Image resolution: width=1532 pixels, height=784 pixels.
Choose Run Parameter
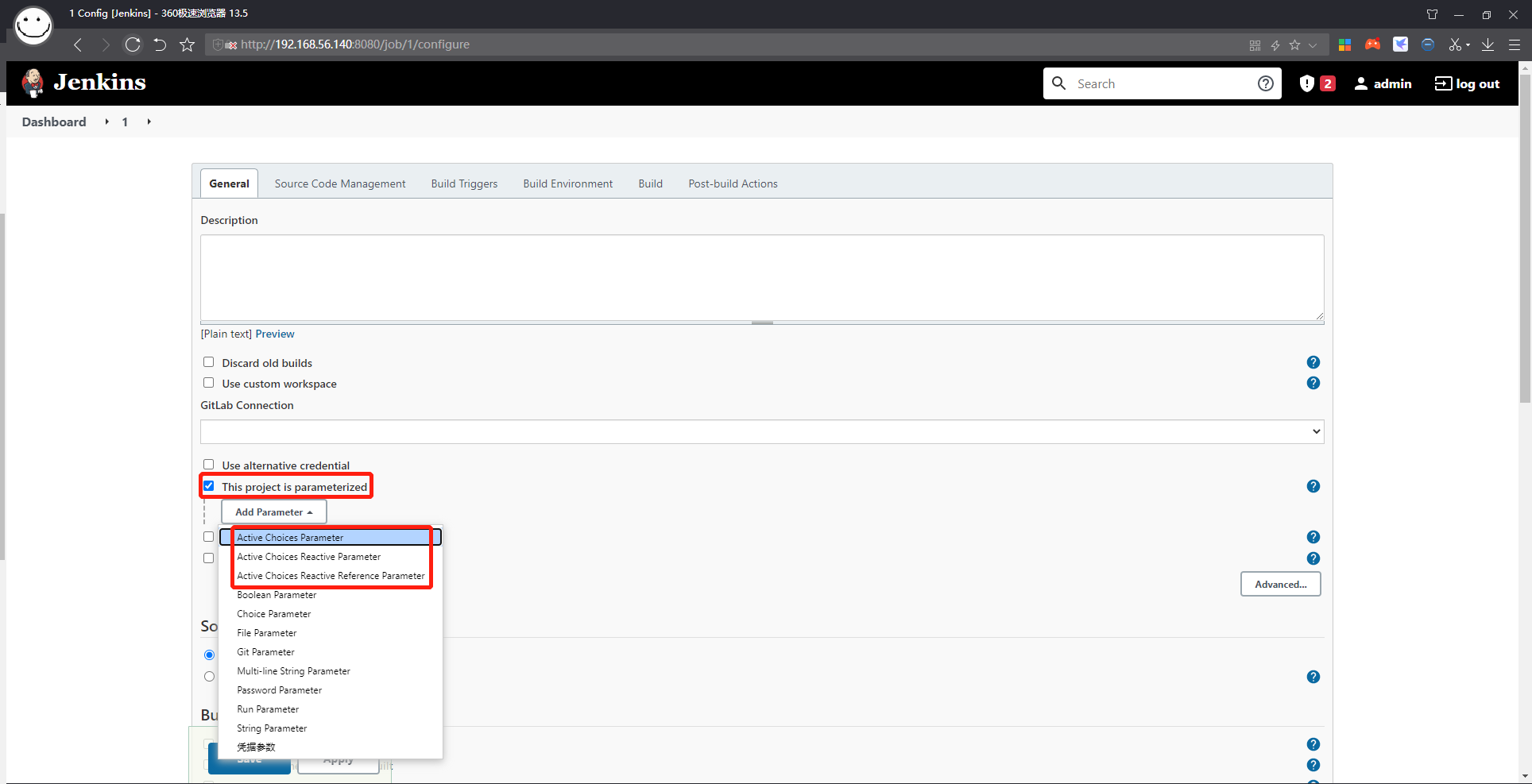coord(331,709)
